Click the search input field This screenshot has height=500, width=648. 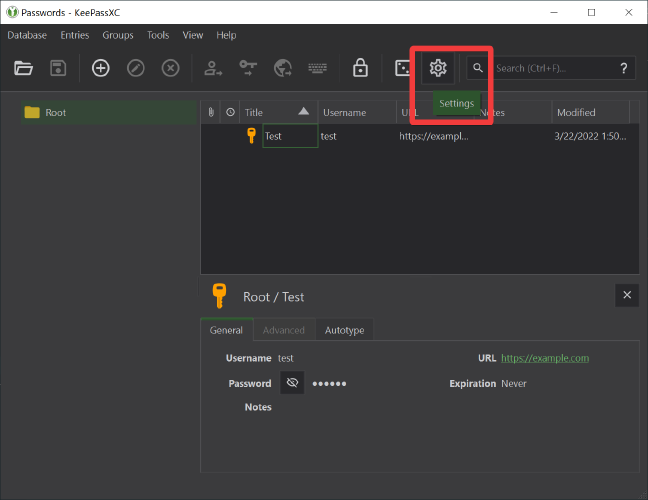[x=553, y=68]
